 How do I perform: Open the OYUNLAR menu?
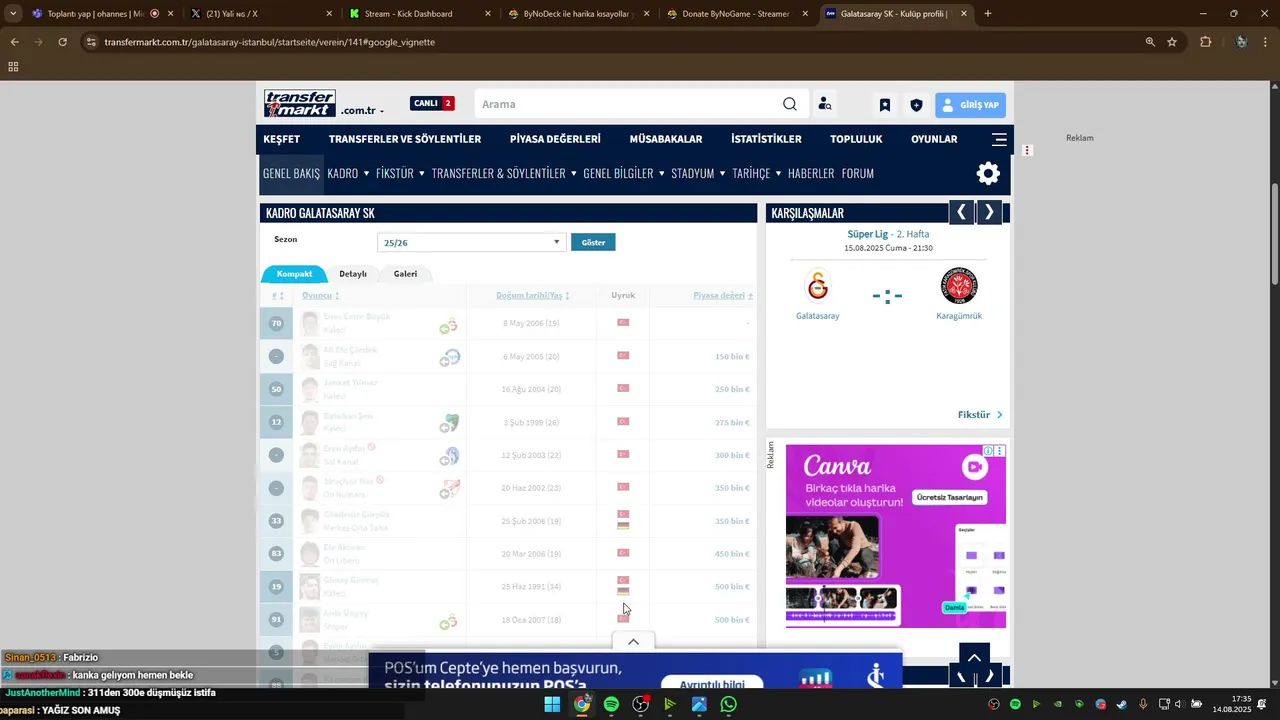point(934,139)
